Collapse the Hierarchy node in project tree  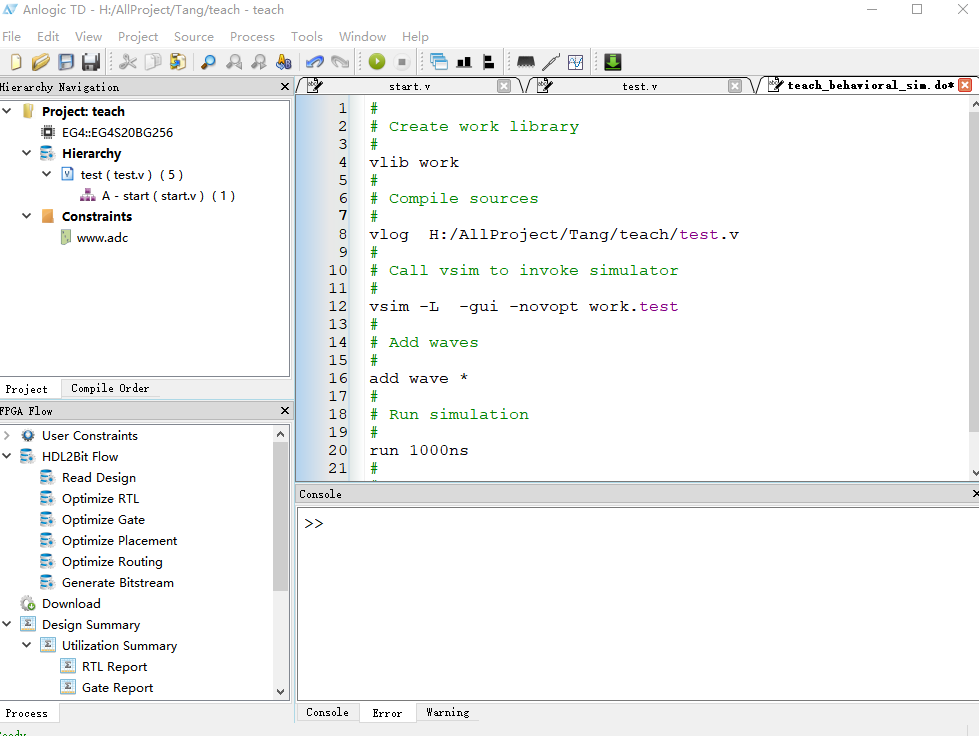pos(27,154)
